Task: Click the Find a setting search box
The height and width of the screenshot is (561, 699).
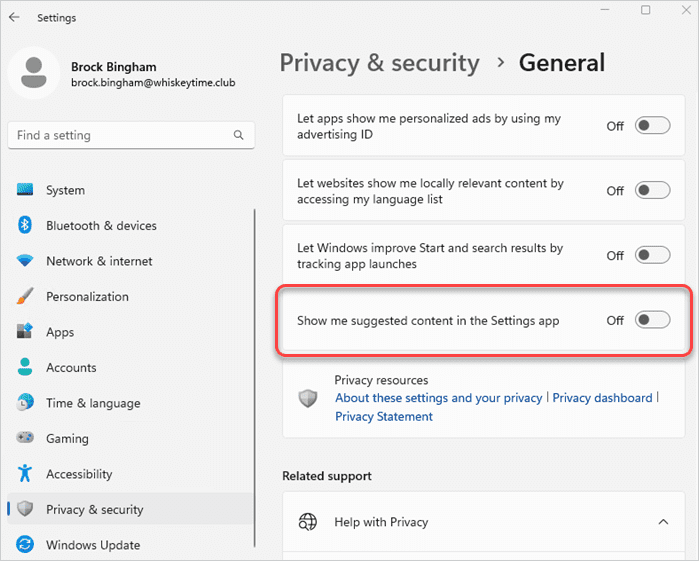Action: pos(120,135)
